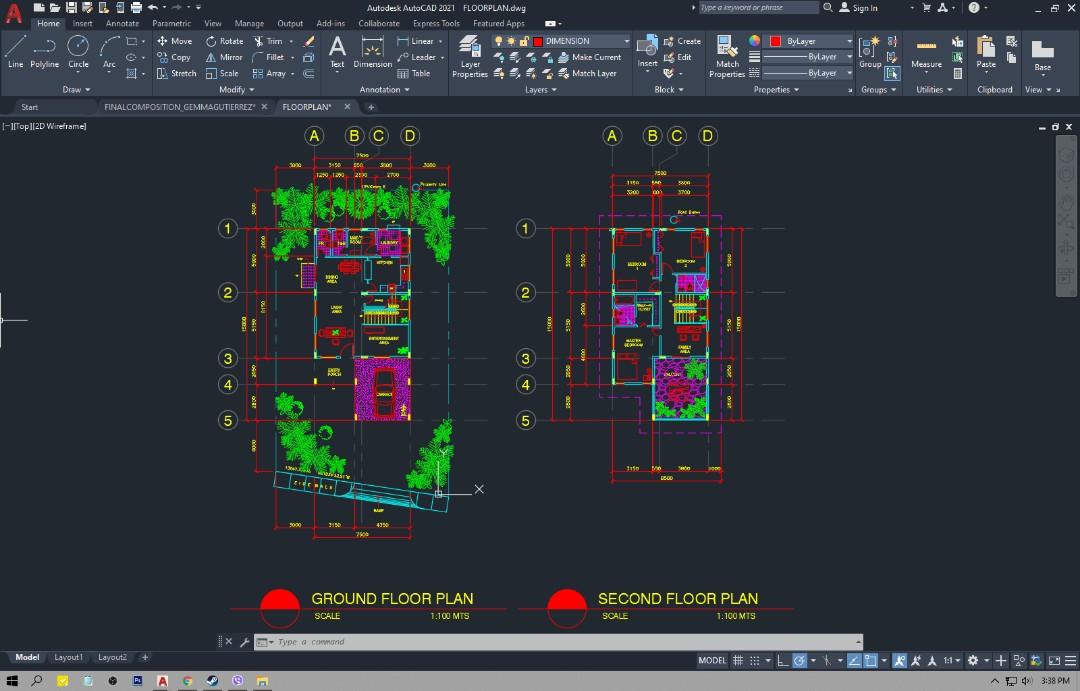Select the Measure tool
Screen dimensions: 1080x691
click(x=925, y=57)
